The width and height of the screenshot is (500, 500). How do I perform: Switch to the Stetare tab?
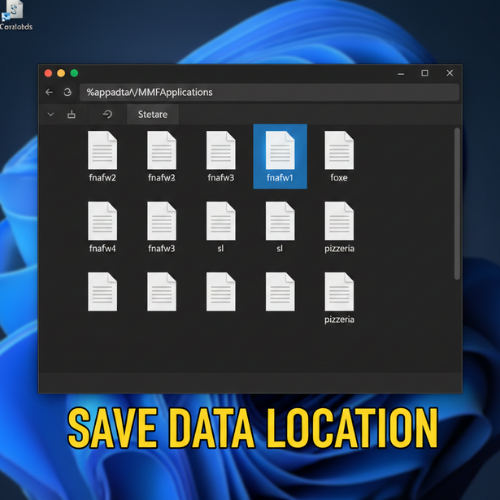pos(153,115)
